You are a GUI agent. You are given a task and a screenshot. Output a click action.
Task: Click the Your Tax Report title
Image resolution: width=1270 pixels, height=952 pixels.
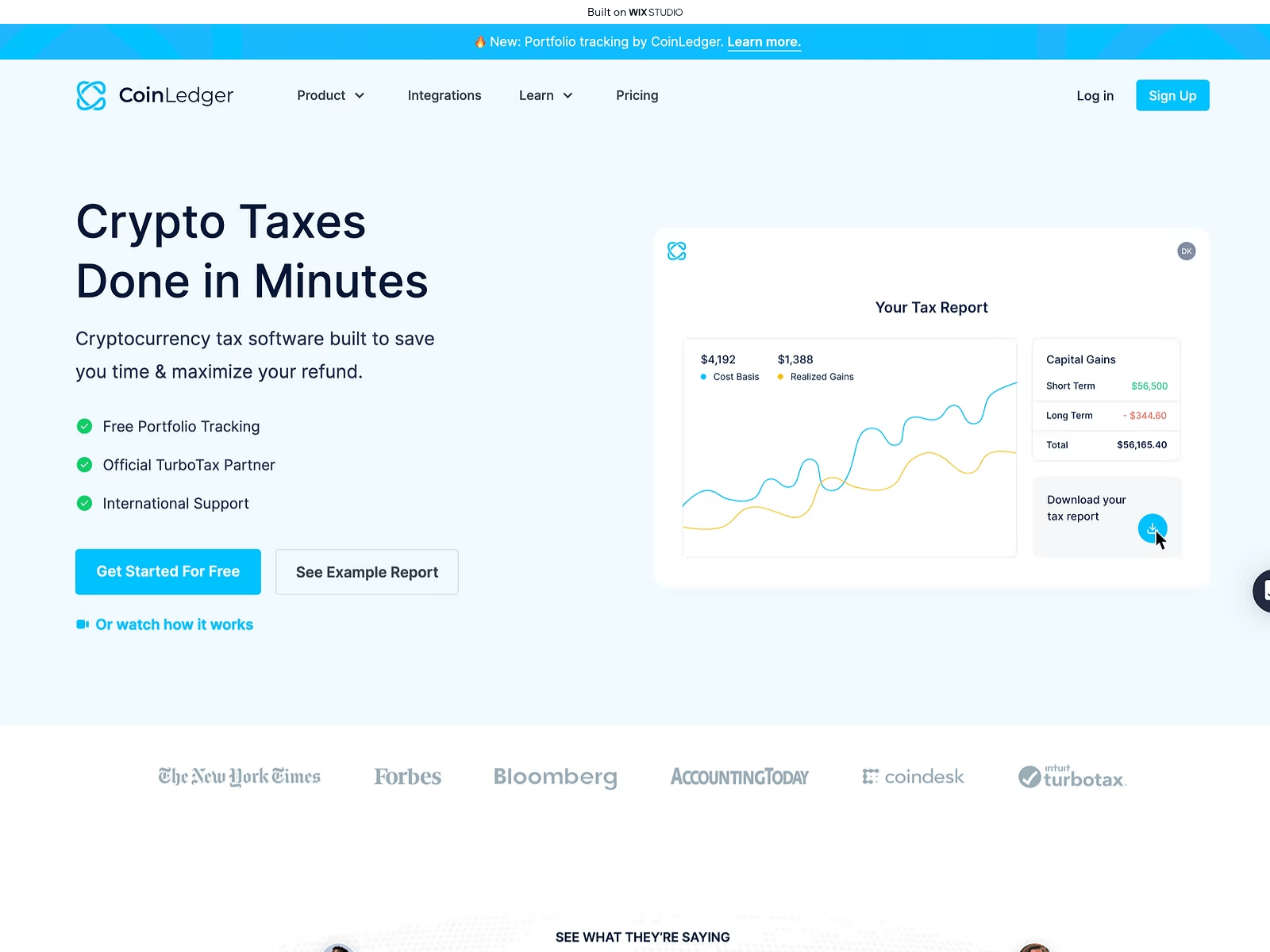(x=932, y=308)
